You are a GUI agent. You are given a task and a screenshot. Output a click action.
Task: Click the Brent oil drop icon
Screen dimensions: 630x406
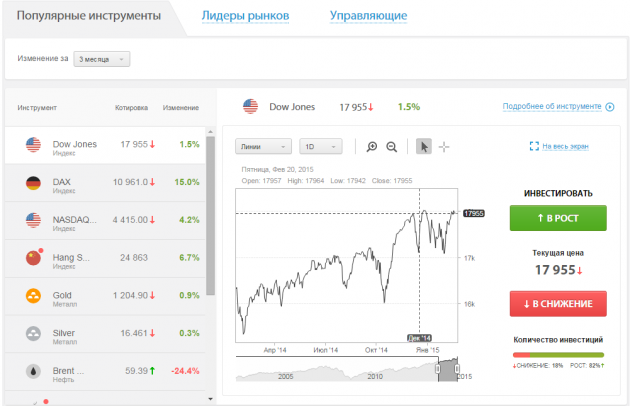[32, 371]
